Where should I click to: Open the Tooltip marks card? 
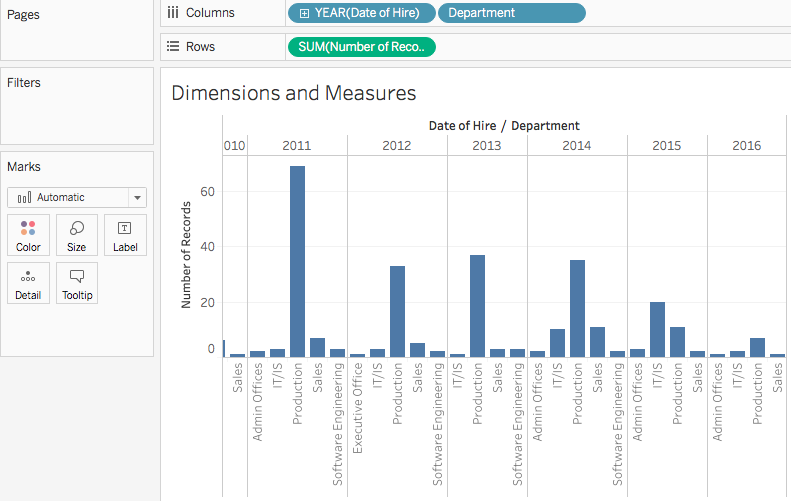tap(77, 283)
